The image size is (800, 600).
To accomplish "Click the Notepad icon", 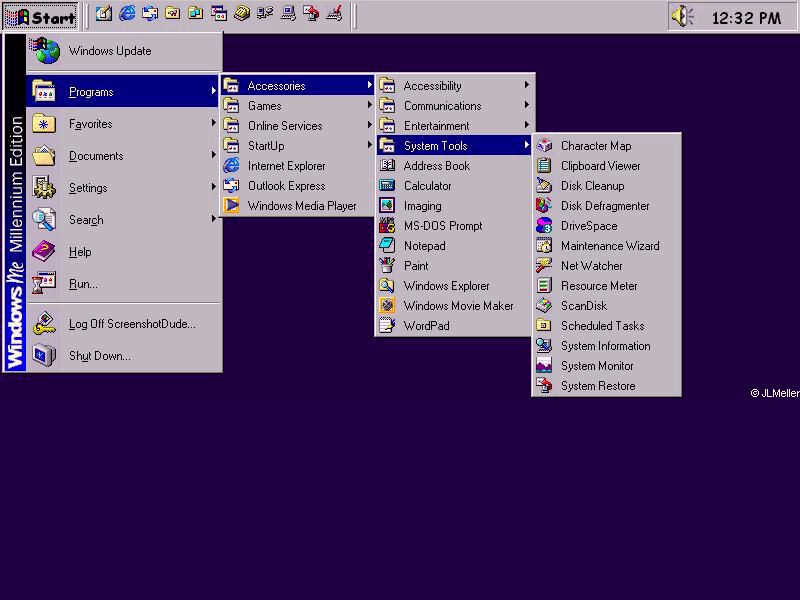I will coord(387,245).
